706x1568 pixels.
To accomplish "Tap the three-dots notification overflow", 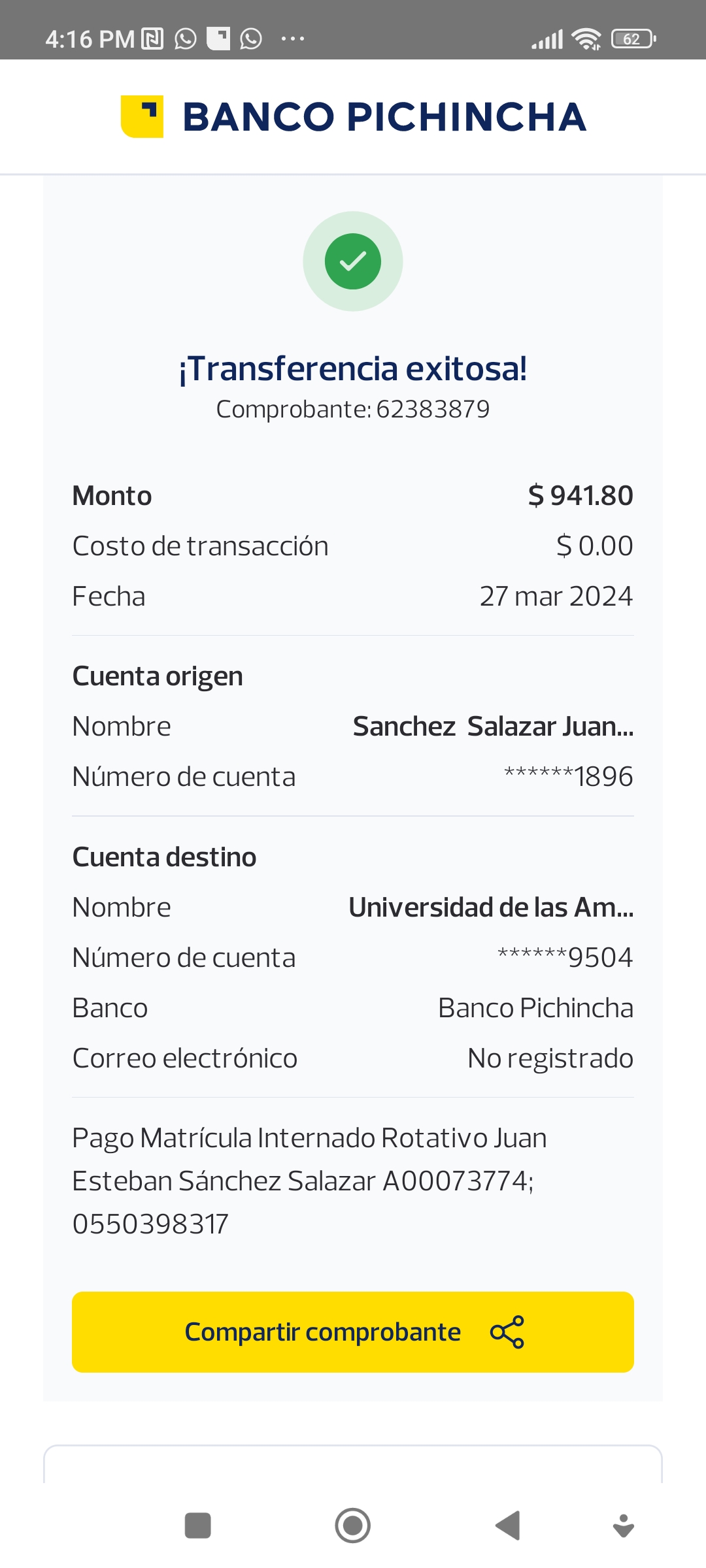I will [292, 39].
